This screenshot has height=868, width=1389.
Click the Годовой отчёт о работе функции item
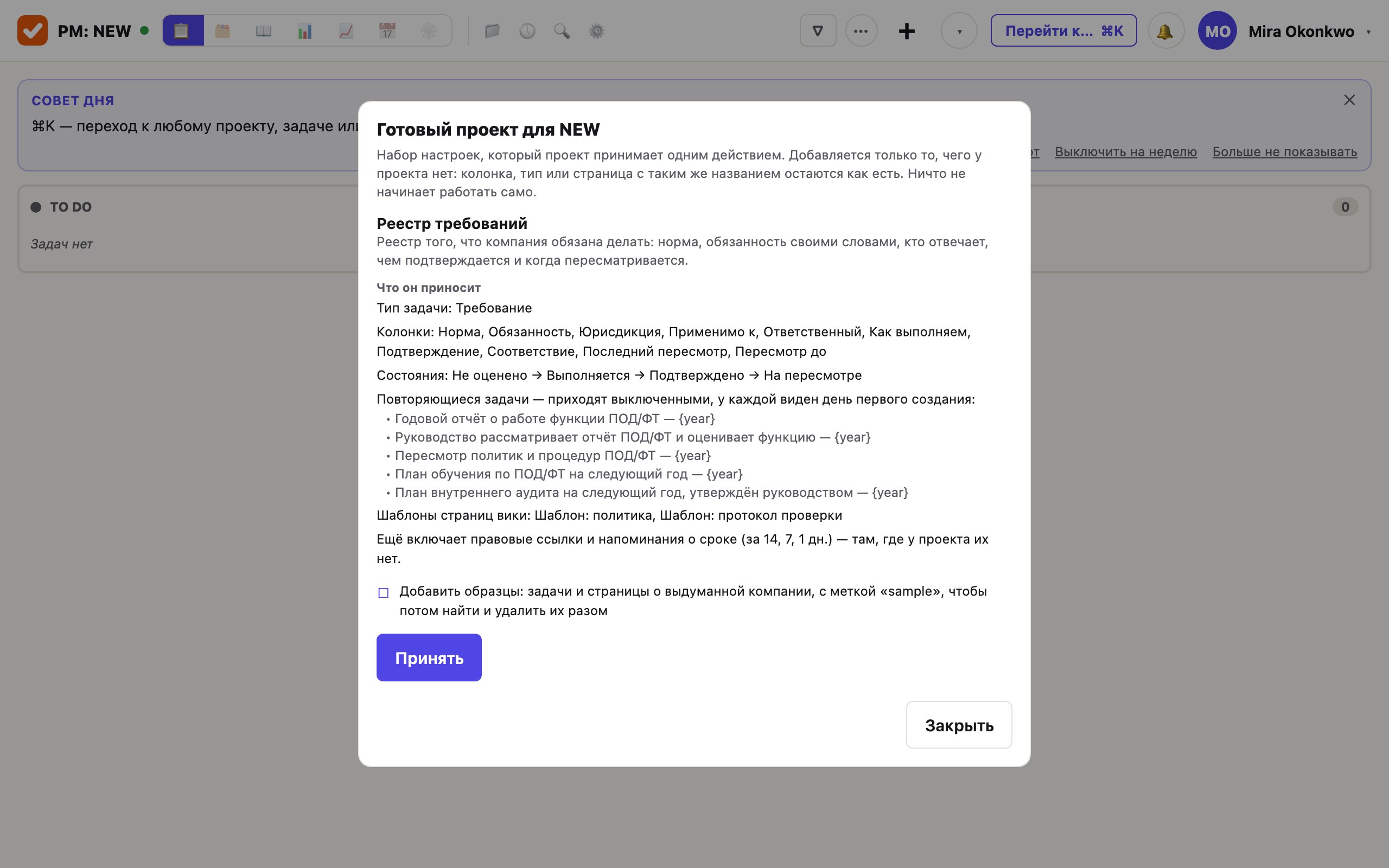(x=555, y=418)
